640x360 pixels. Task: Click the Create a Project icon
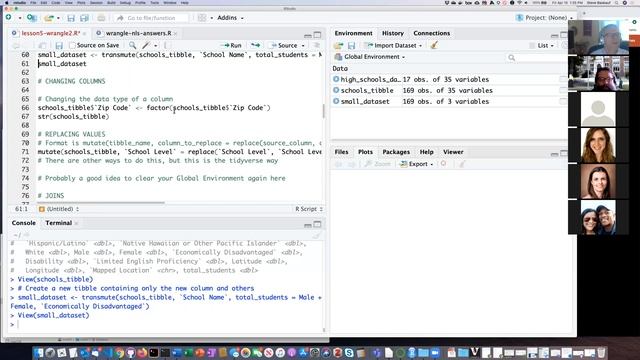(x=31, y=18)
